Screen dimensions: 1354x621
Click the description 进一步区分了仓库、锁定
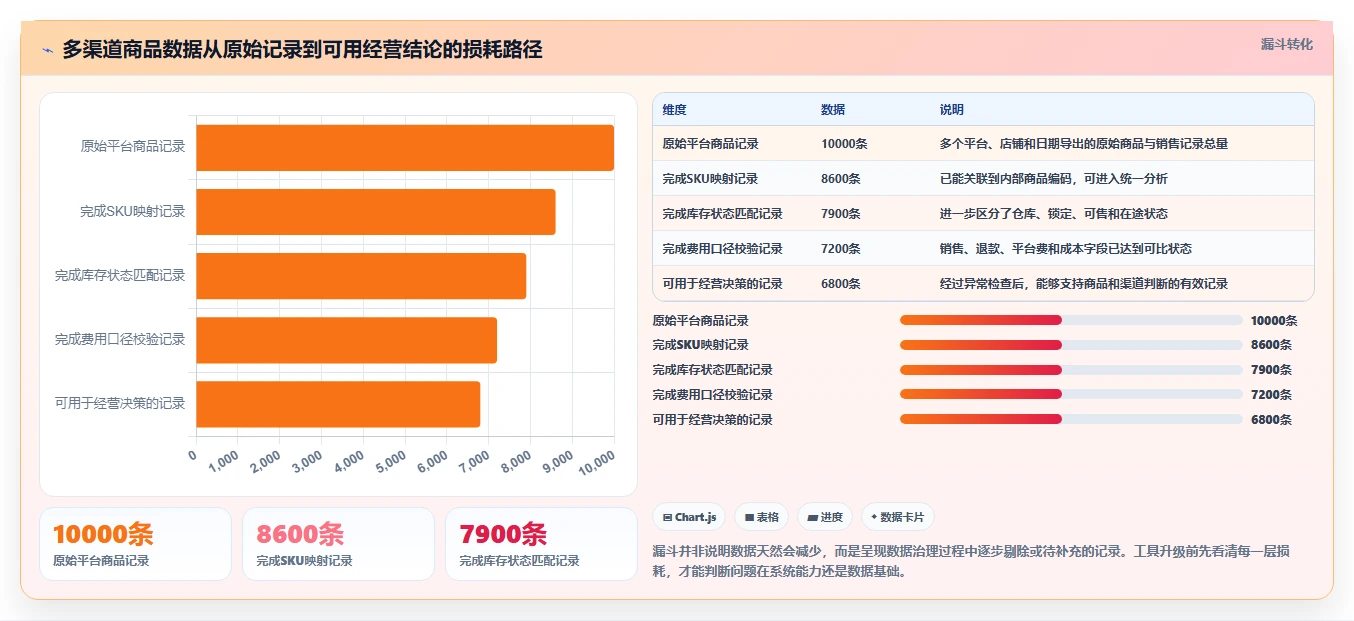tap(1054, 214)
